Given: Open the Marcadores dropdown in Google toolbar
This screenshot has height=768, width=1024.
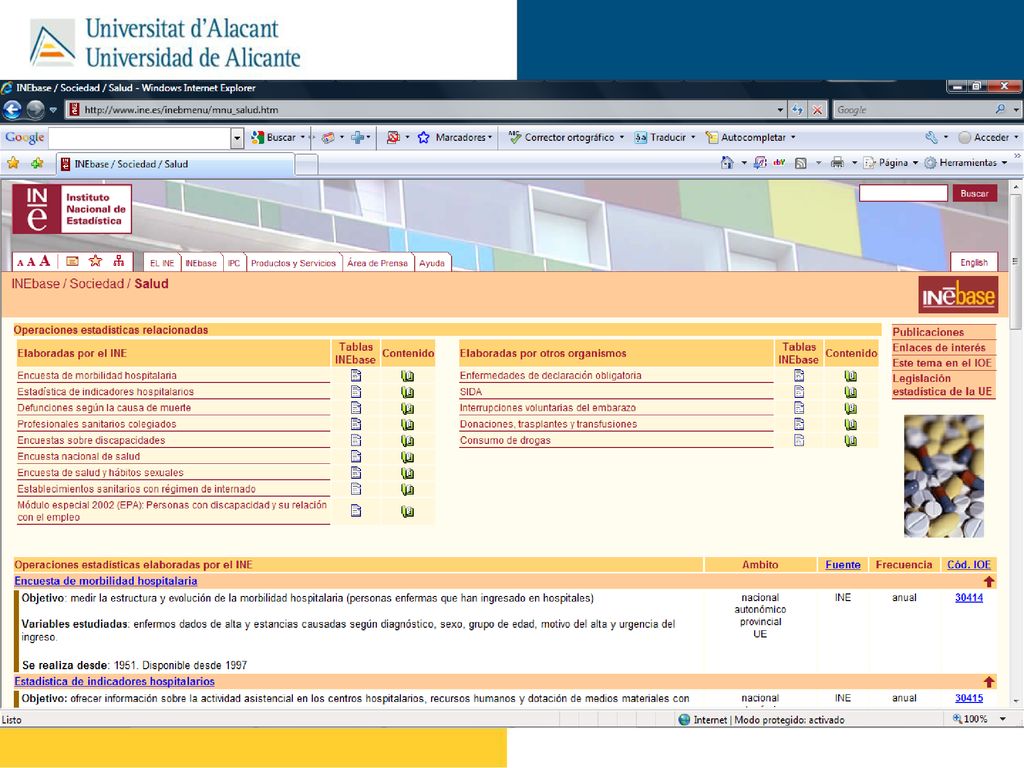Looking at the screenshot, I should (x=489, y=137).
